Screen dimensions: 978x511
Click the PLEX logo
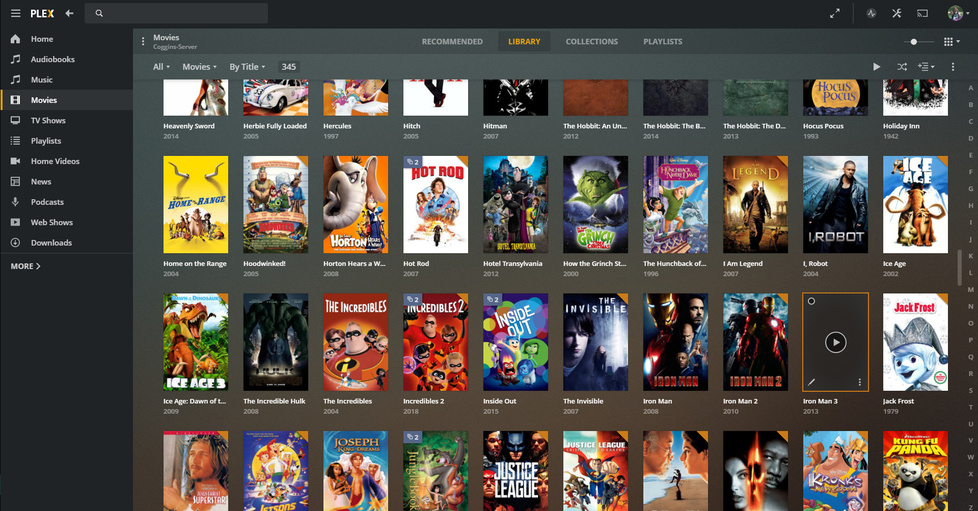point(42,13)
